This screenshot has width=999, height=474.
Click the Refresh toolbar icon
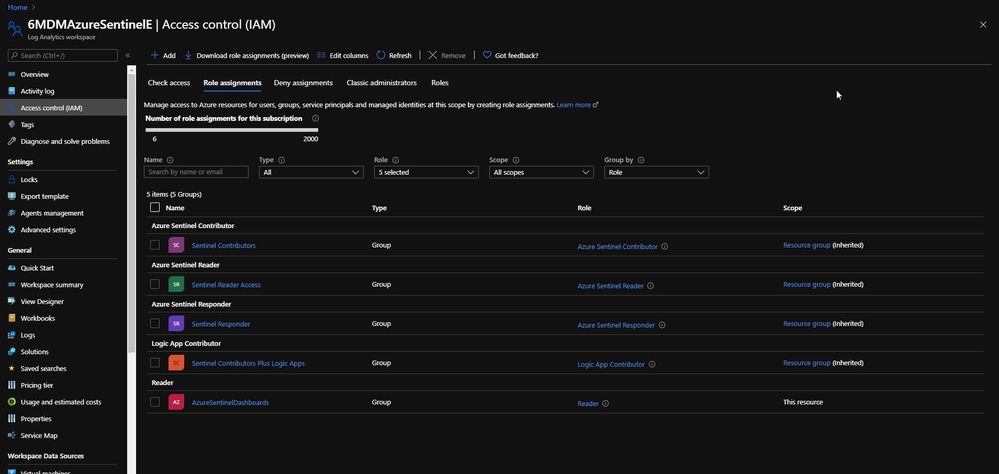coord(381,55)
